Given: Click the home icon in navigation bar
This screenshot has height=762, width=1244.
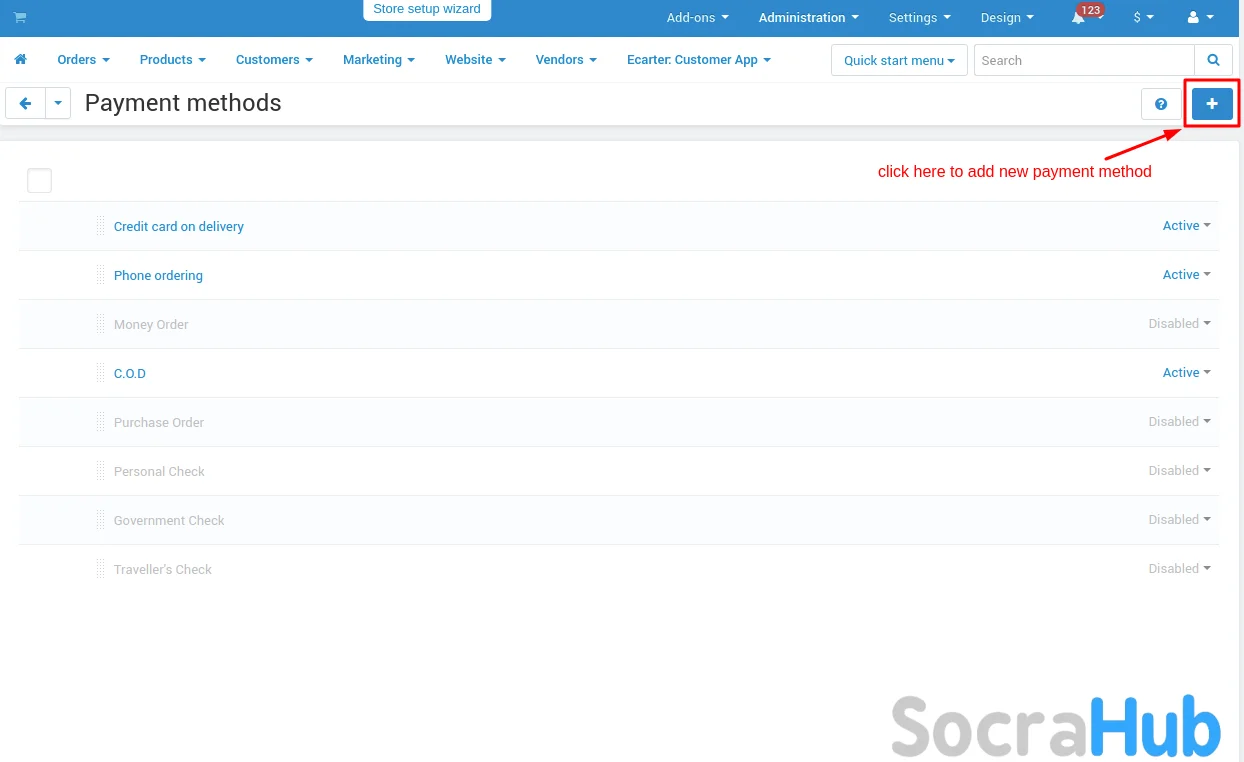Looking at the screenshot, I should 20,60.
